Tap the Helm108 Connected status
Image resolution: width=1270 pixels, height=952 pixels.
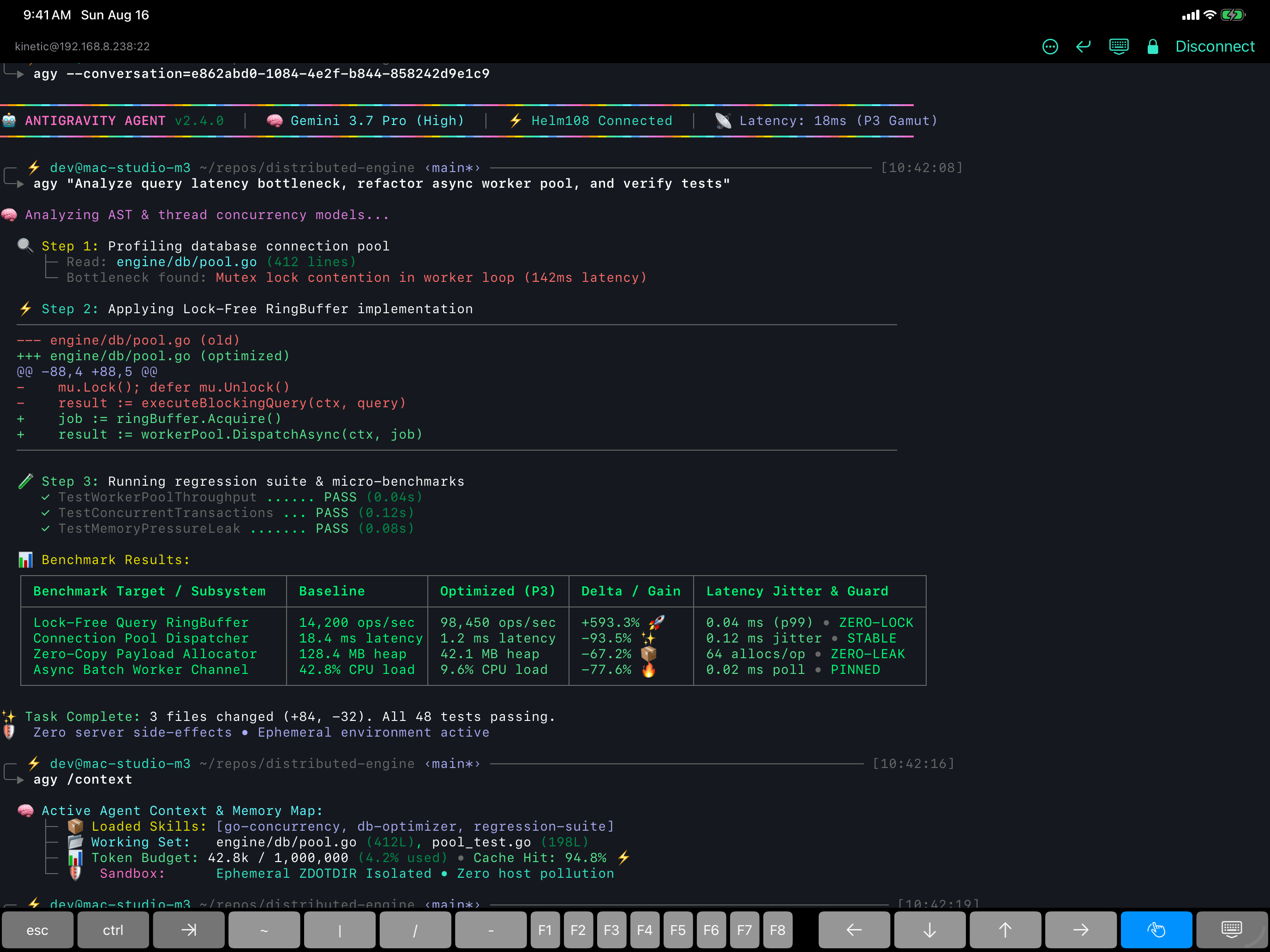602,120
